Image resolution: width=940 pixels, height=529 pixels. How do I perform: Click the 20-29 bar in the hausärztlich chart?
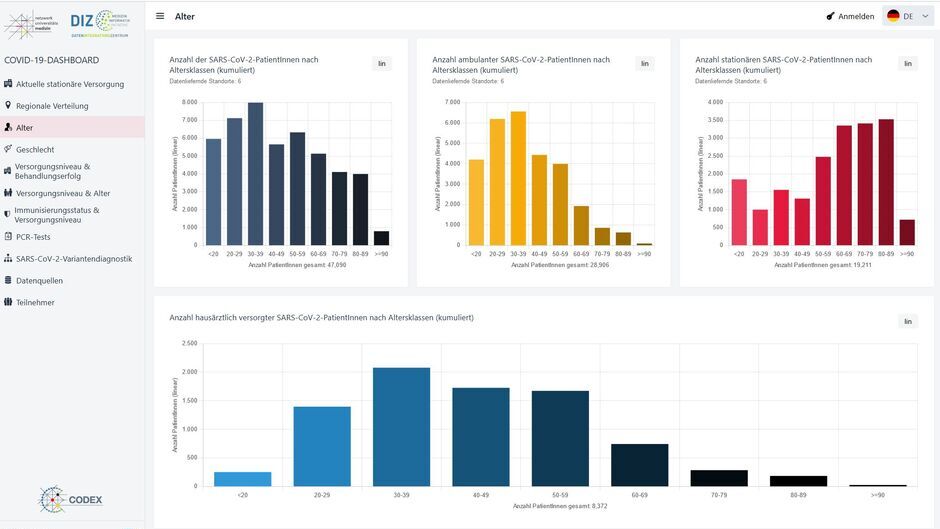click(x=322, y=446)
